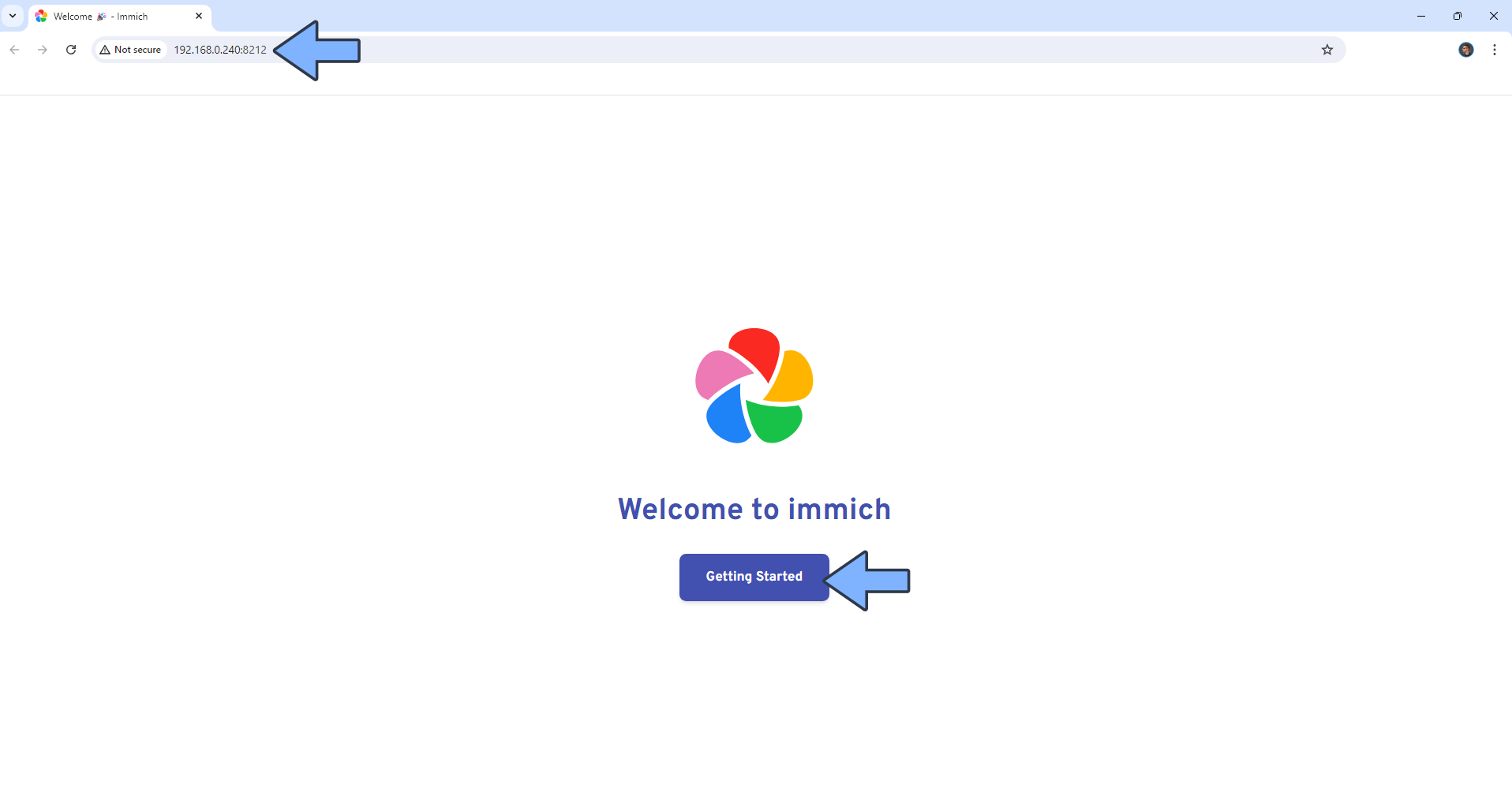The height and width of the screenshot is (811, 1512).
Task: Restore down the Chrome window
Action: pyautogui.click(x=1458, y=16)
